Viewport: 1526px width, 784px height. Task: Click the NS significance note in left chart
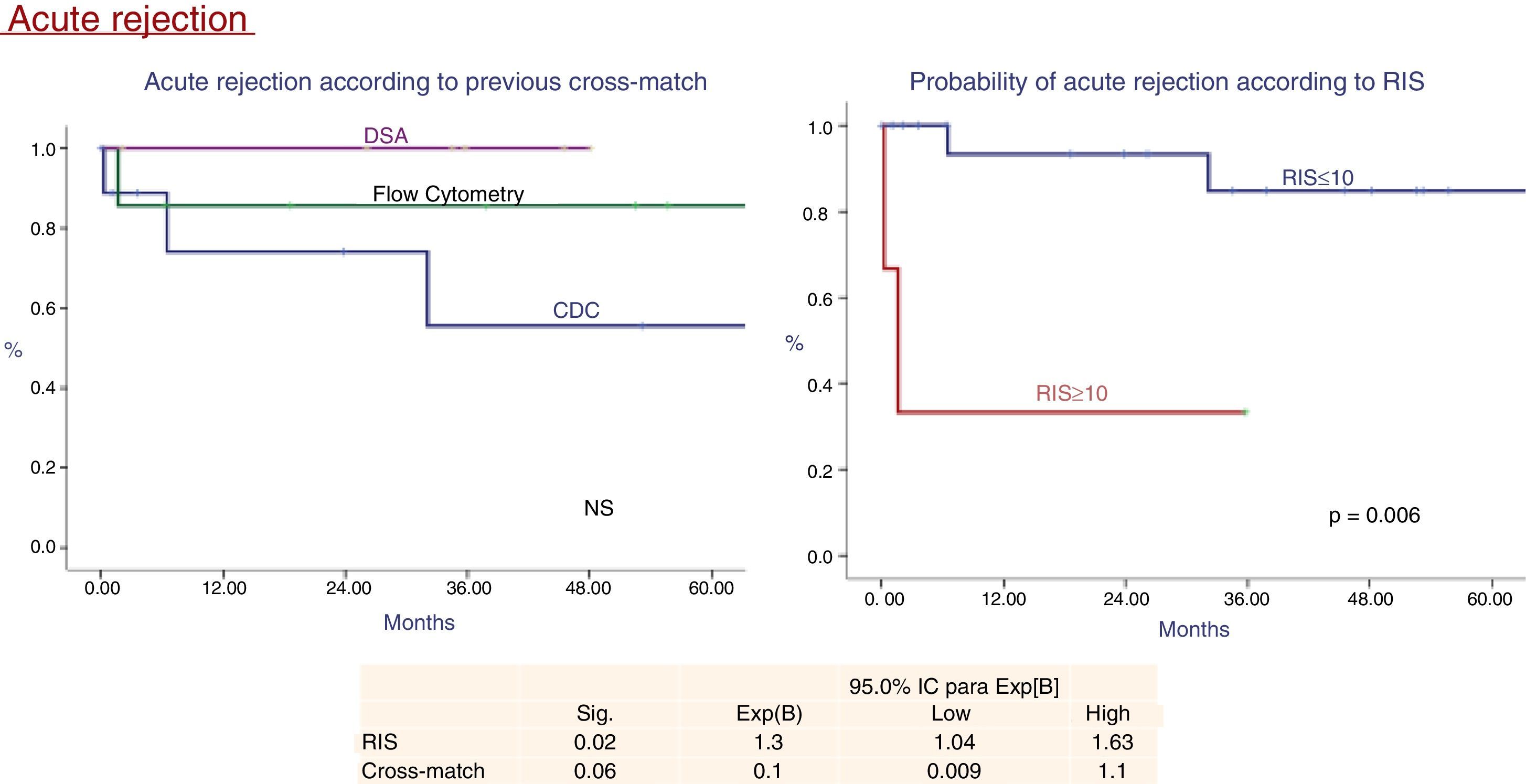599,508
